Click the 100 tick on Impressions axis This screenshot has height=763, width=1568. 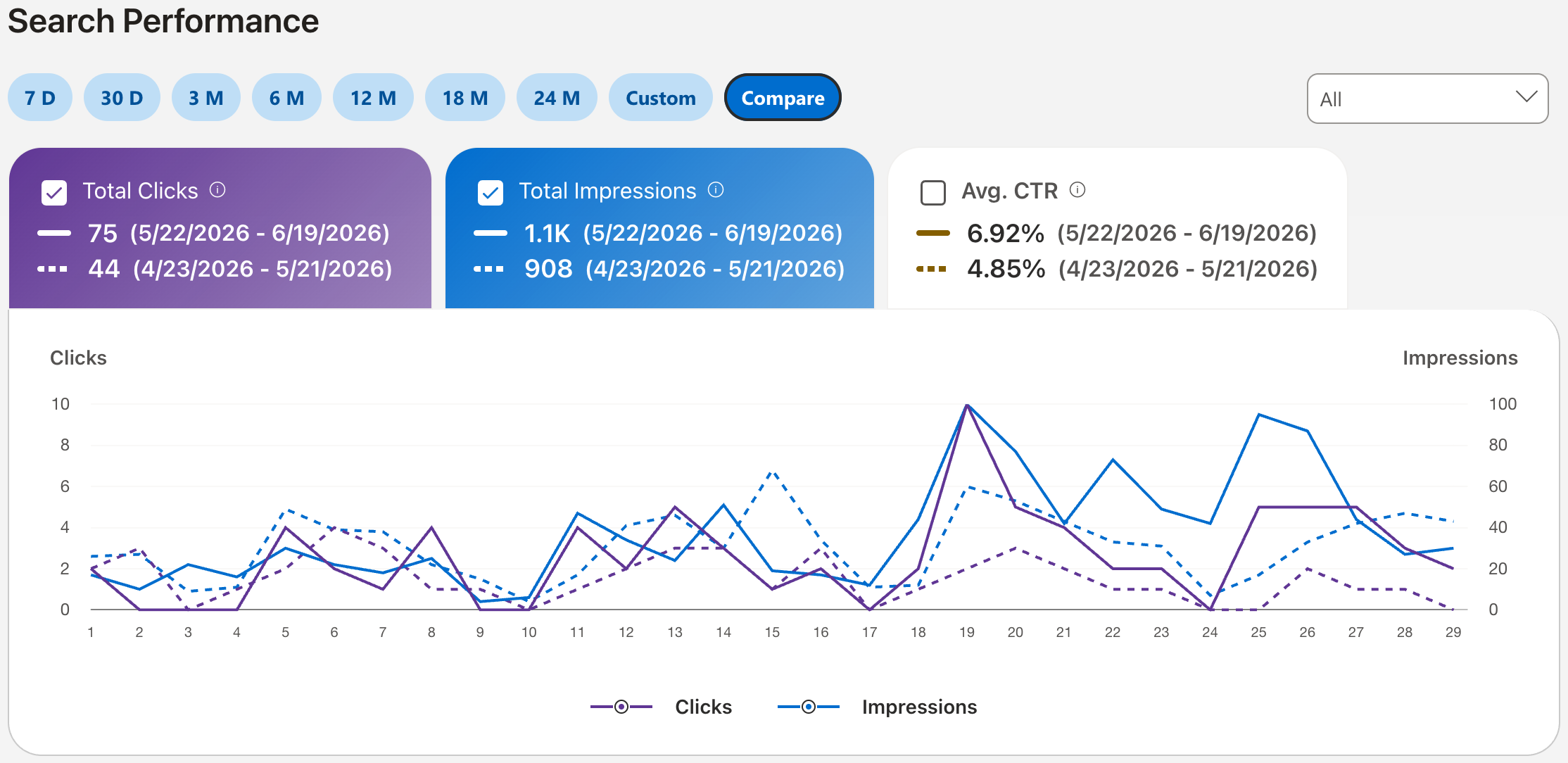click(1503, 404)
